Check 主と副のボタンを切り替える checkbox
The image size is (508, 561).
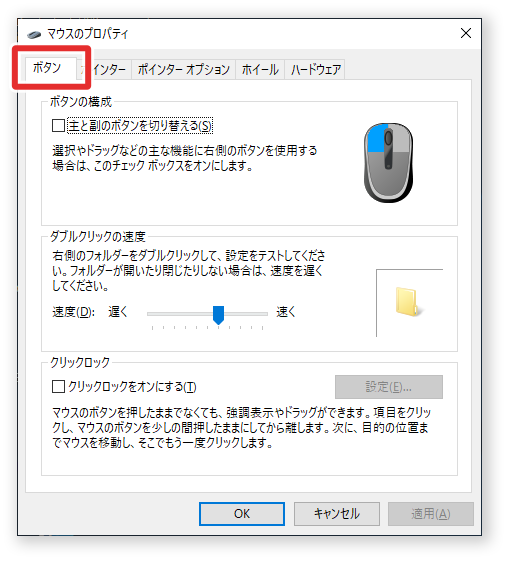tap(58, 126)
